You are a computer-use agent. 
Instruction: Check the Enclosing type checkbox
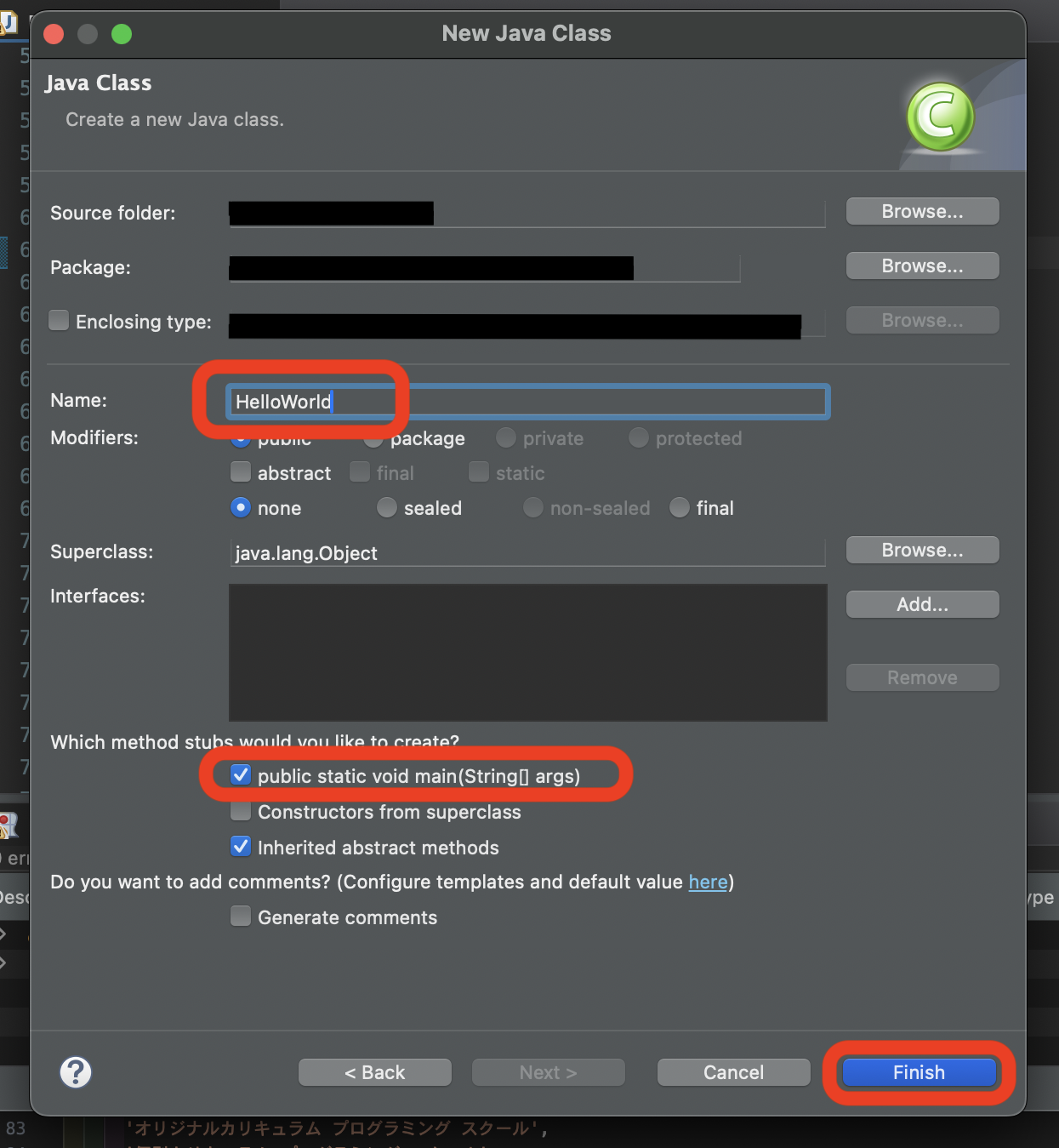coord(59,320)
